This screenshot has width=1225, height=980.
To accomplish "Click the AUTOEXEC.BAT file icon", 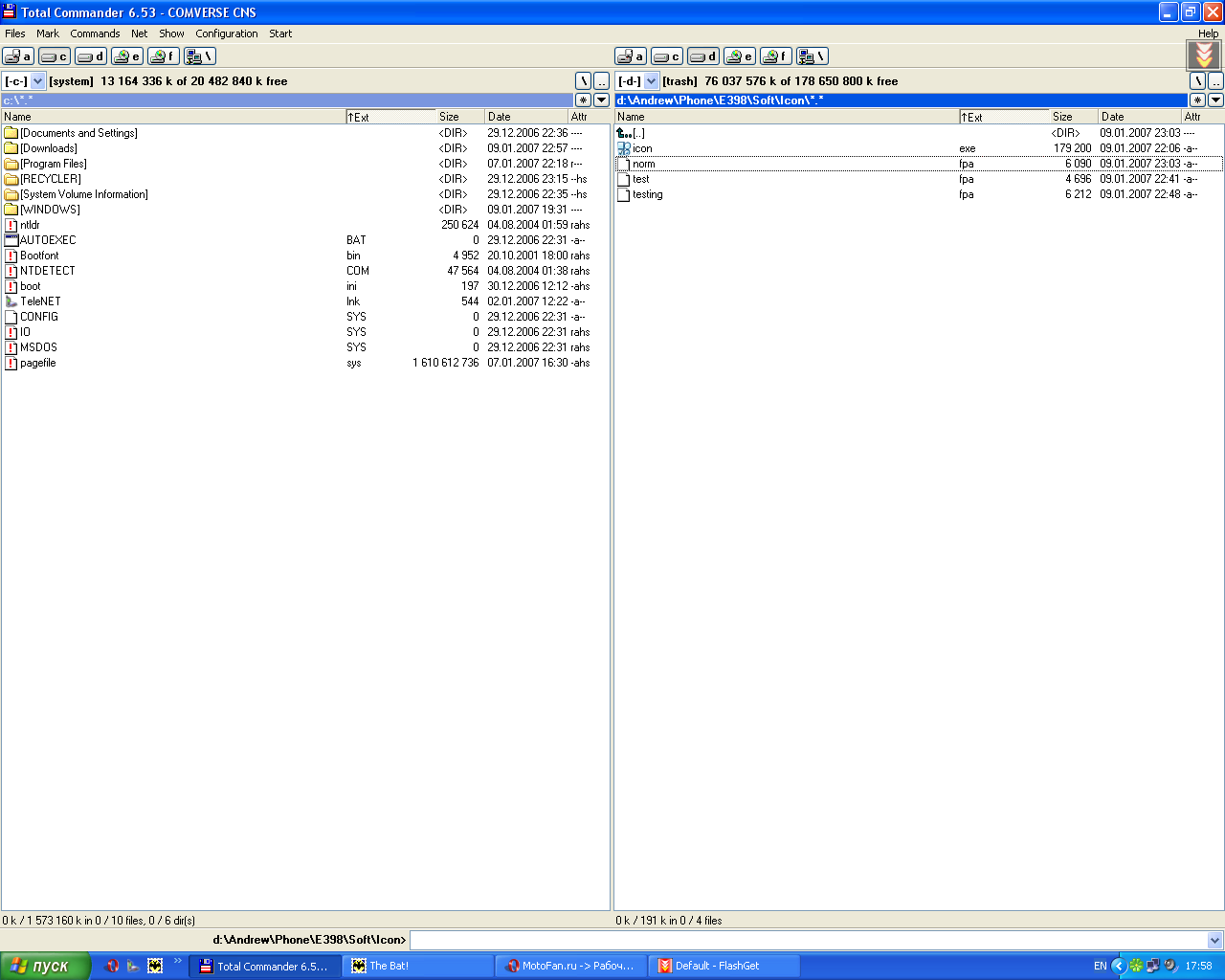I will [11, 240].
